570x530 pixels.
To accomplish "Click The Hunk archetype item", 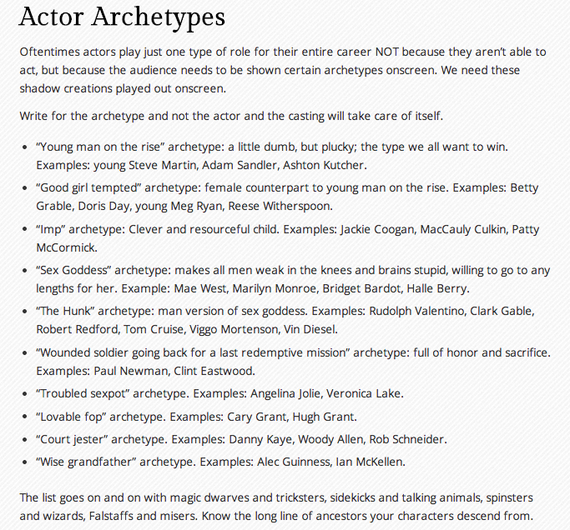I will pos(285,320).
